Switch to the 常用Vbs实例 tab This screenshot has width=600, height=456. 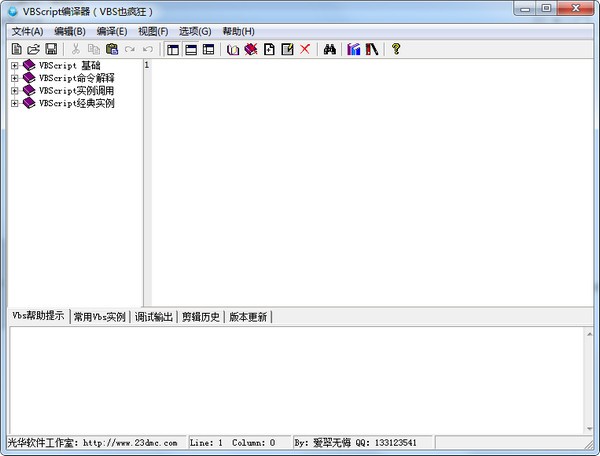click(99, 317)
